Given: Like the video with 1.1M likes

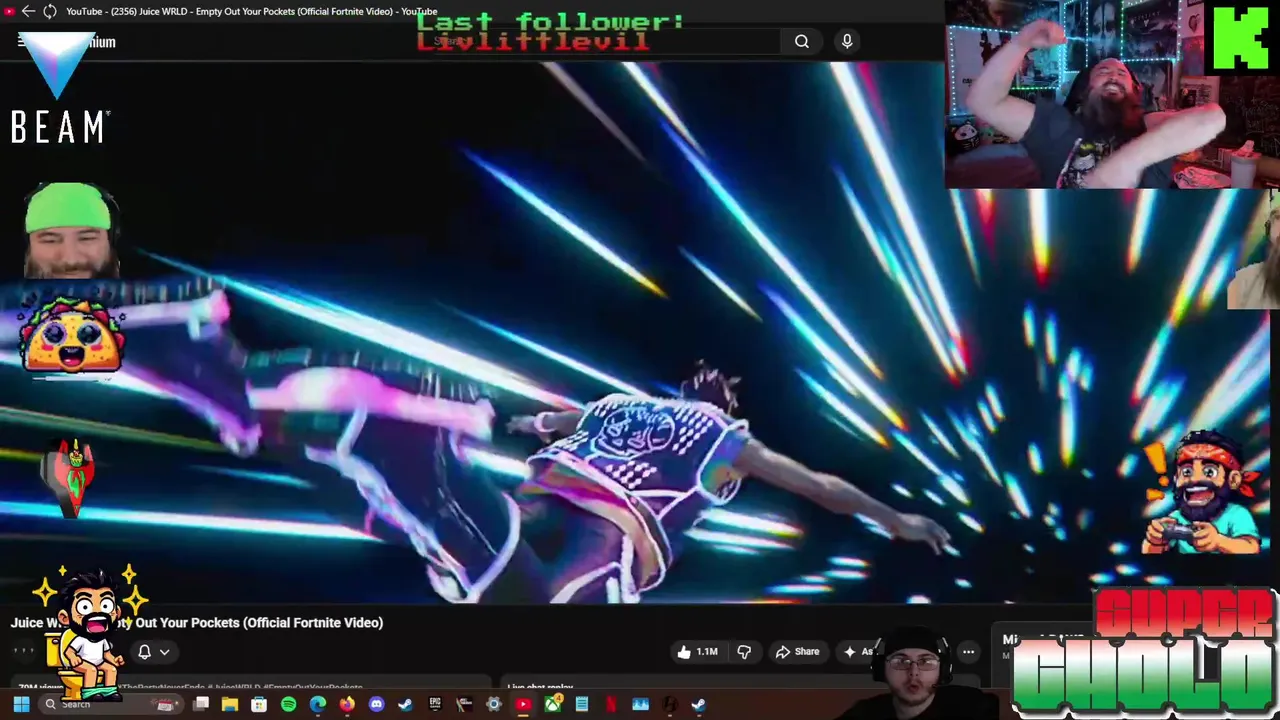Looking at the screenshot, I should 697,652.
